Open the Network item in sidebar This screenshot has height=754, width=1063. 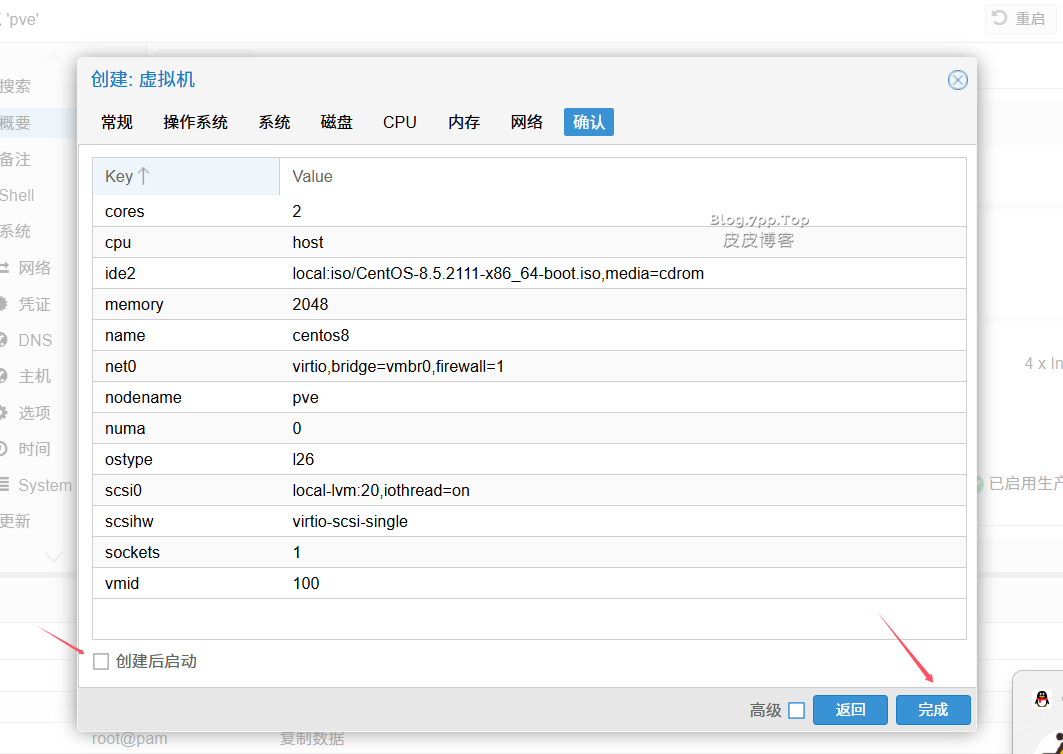pyautogui.click(x=34, y=268)
